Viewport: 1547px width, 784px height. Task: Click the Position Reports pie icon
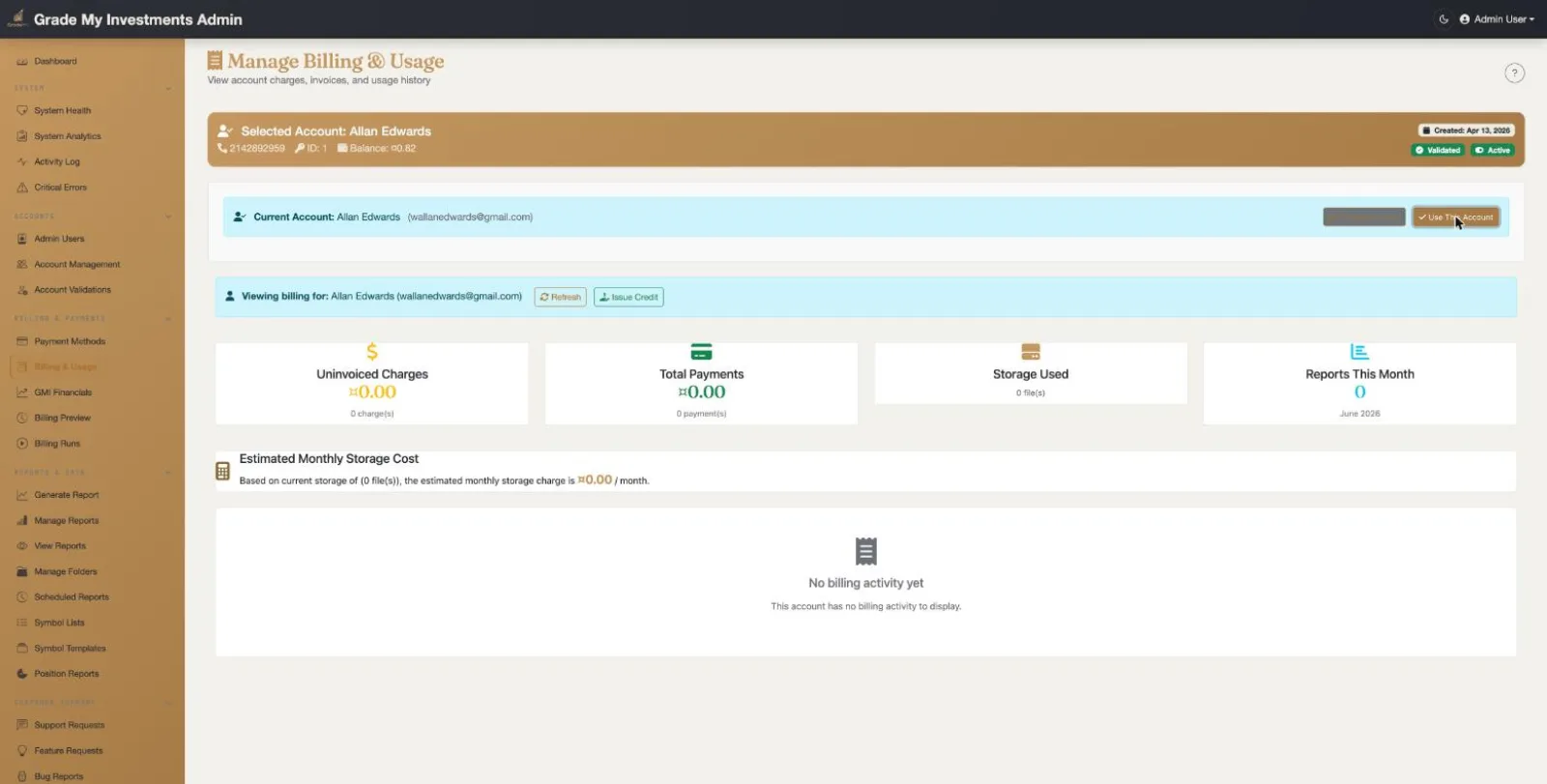pyautogui.click(x=22, y=674)
